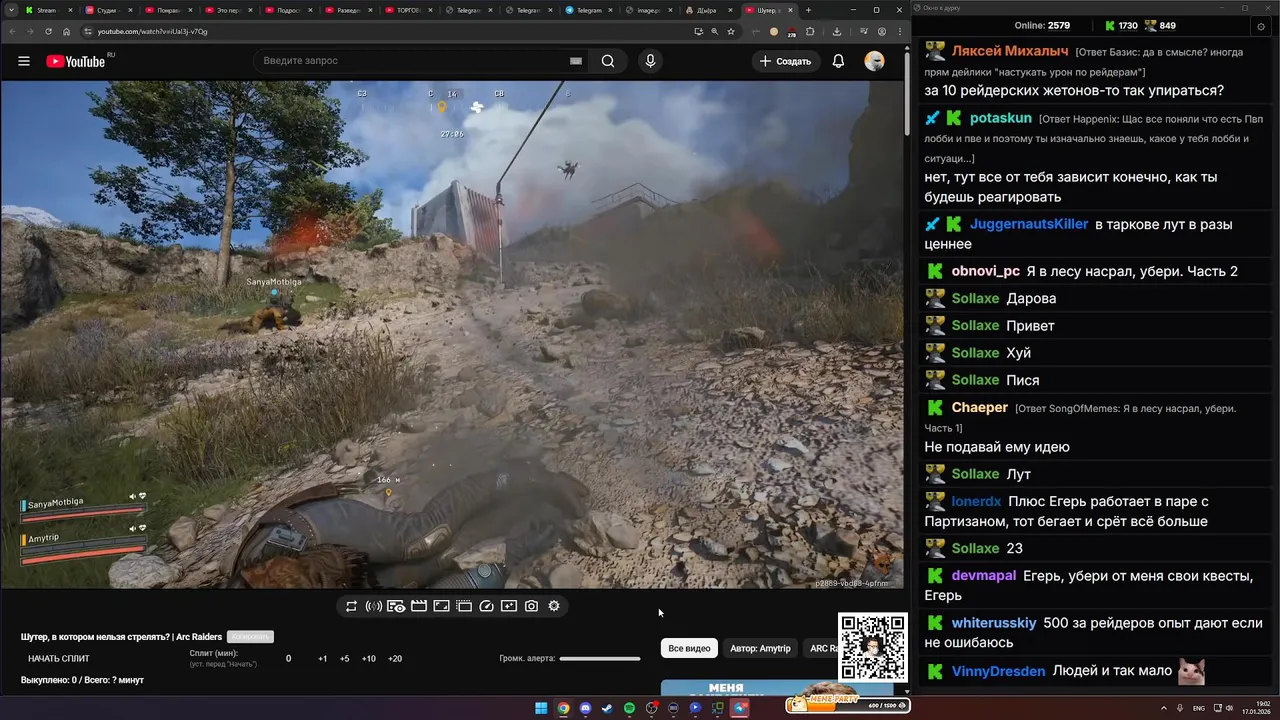Screen dimensions: 1280x720
Task: Switch to the Студия browser tab
Action: (x=108, y=10)
